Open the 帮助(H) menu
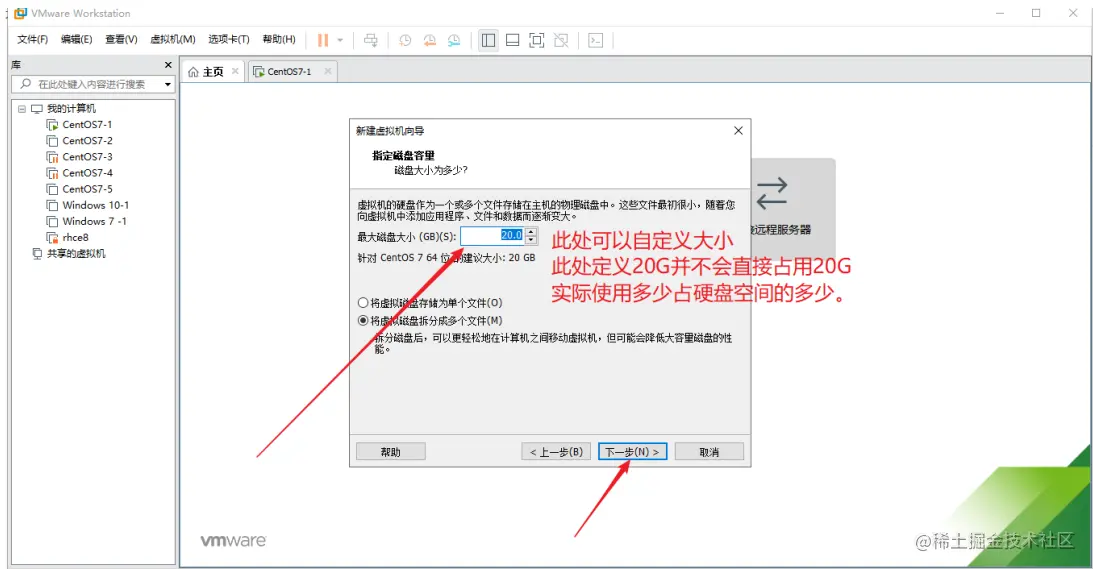Screen dimensions: 1093x569 click(x=279, y=40)
